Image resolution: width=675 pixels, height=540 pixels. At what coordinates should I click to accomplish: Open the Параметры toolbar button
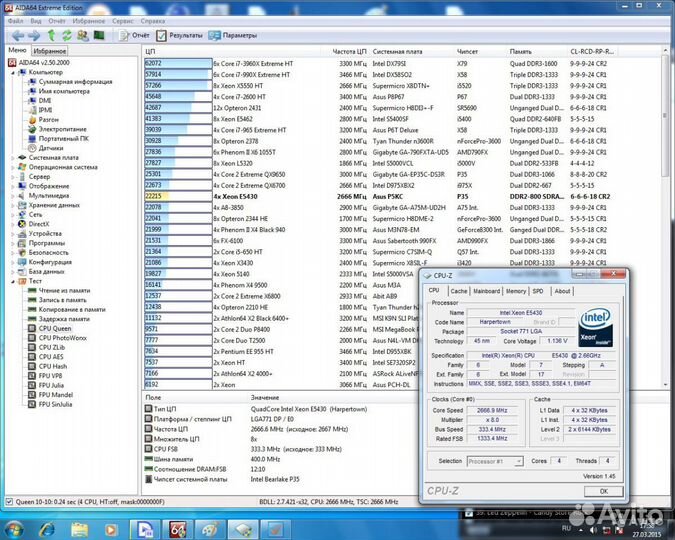pyautogui.click(x=233, y=35)
